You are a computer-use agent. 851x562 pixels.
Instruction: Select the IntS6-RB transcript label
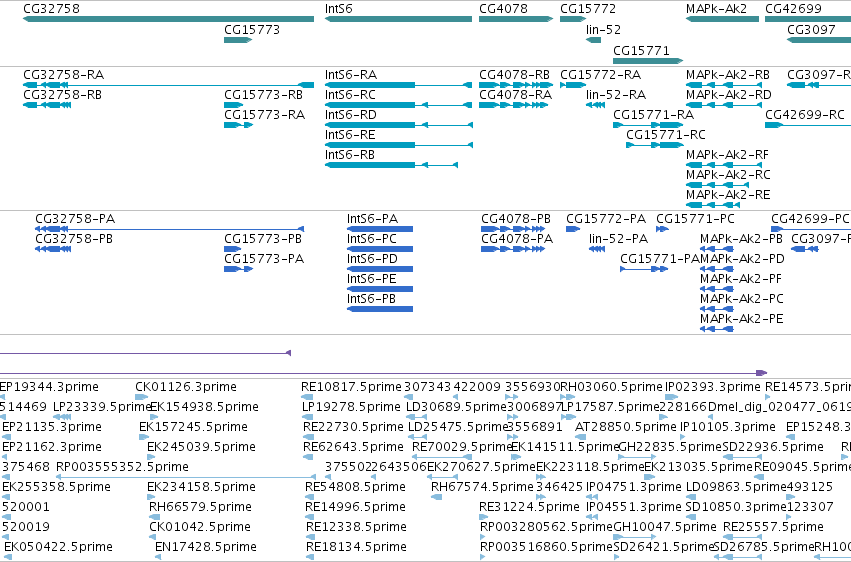pyautogui.click(x=350, y=155)
